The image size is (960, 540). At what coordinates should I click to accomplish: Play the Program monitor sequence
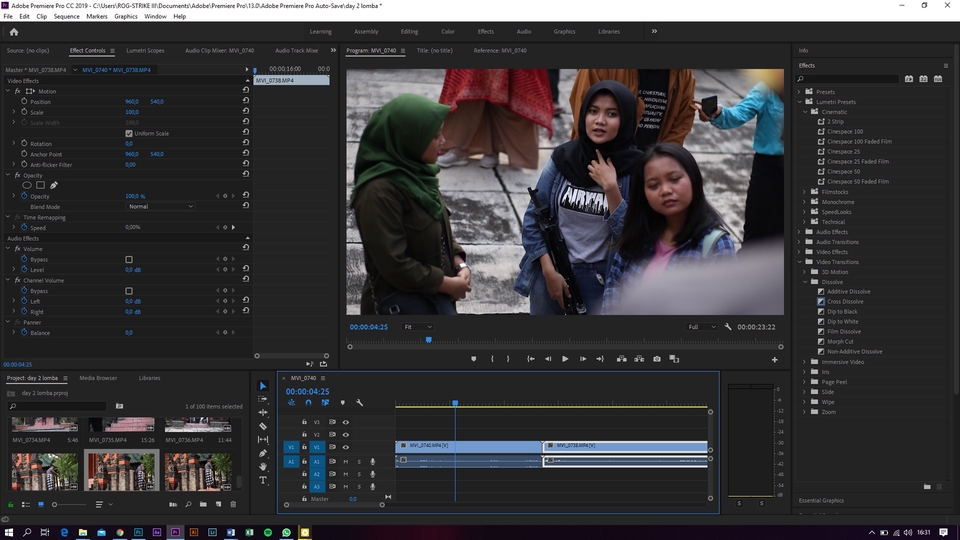coord(565,359)
